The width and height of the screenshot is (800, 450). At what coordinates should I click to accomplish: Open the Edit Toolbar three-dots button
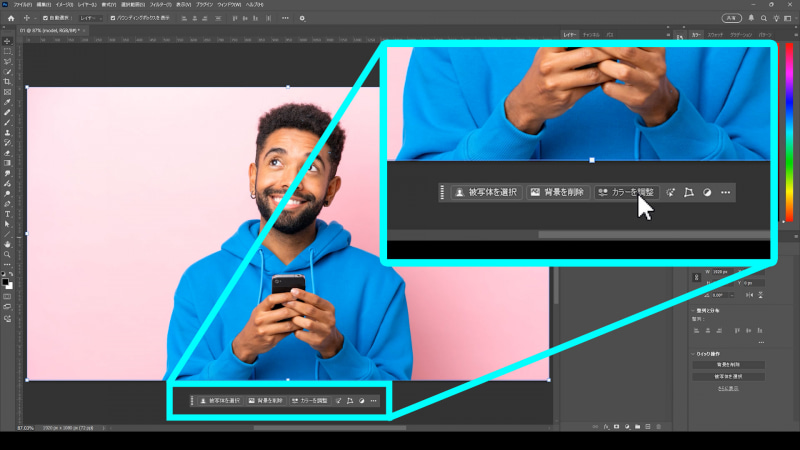click(7, 264)
